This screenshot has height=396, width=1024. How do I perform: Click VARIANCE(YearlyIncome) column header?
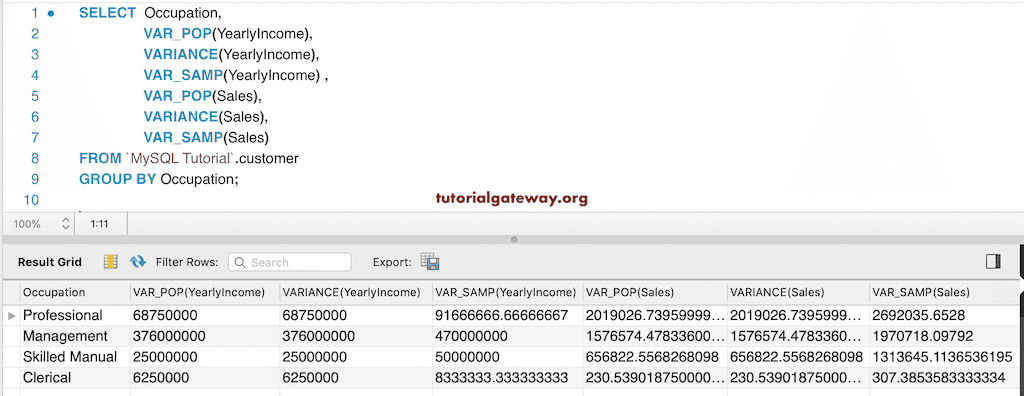click(356, 292)
